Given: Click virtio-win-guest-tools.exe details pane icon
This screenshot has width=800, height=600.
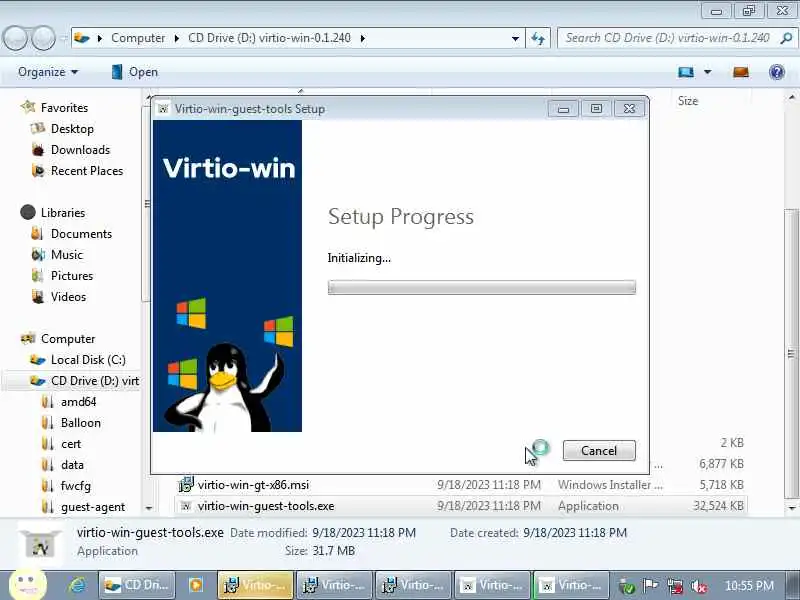Looking at the screenshot, I should [x=40, y=542].
